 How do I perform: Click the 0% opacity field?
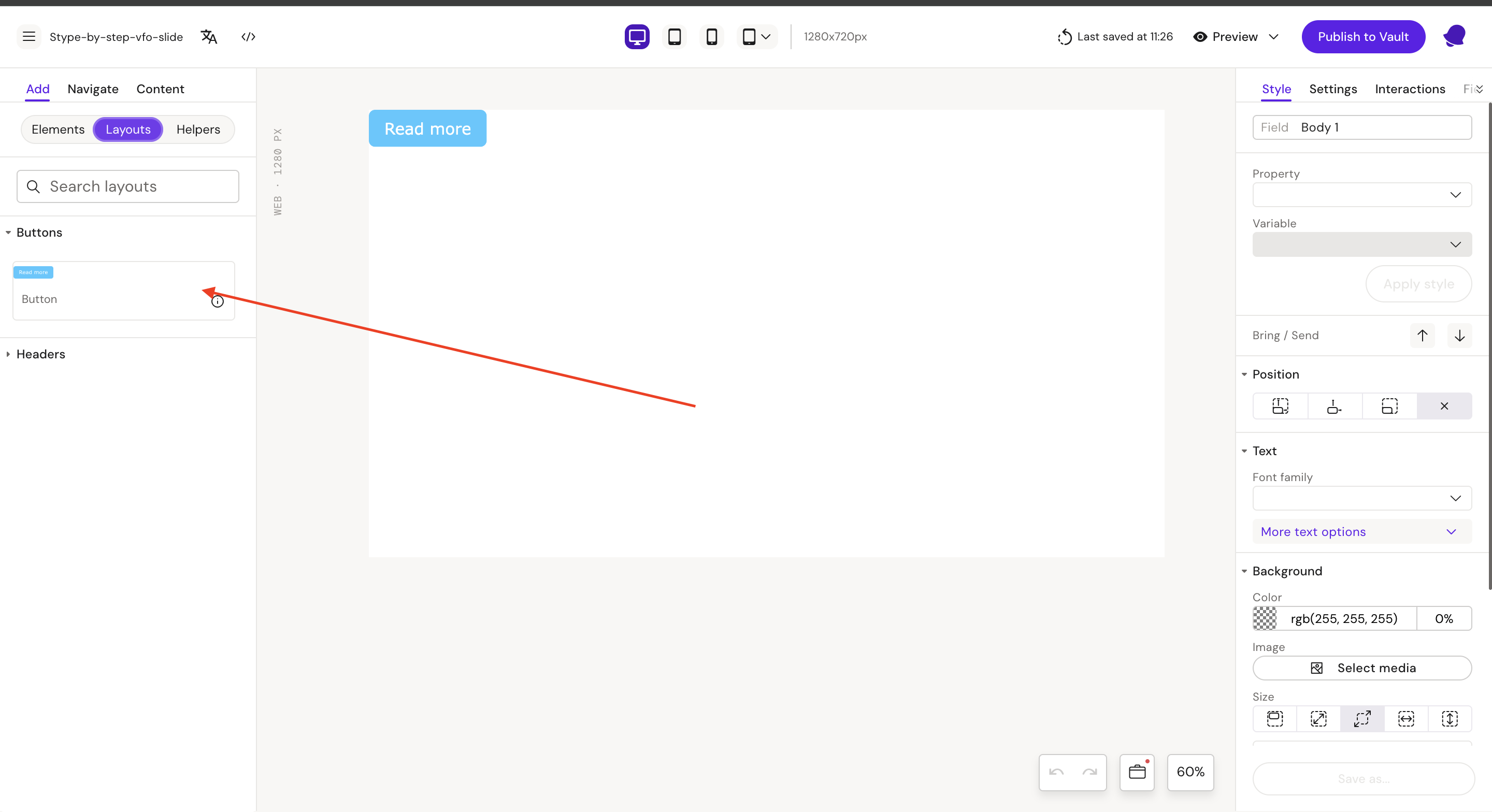point(1444,619)
